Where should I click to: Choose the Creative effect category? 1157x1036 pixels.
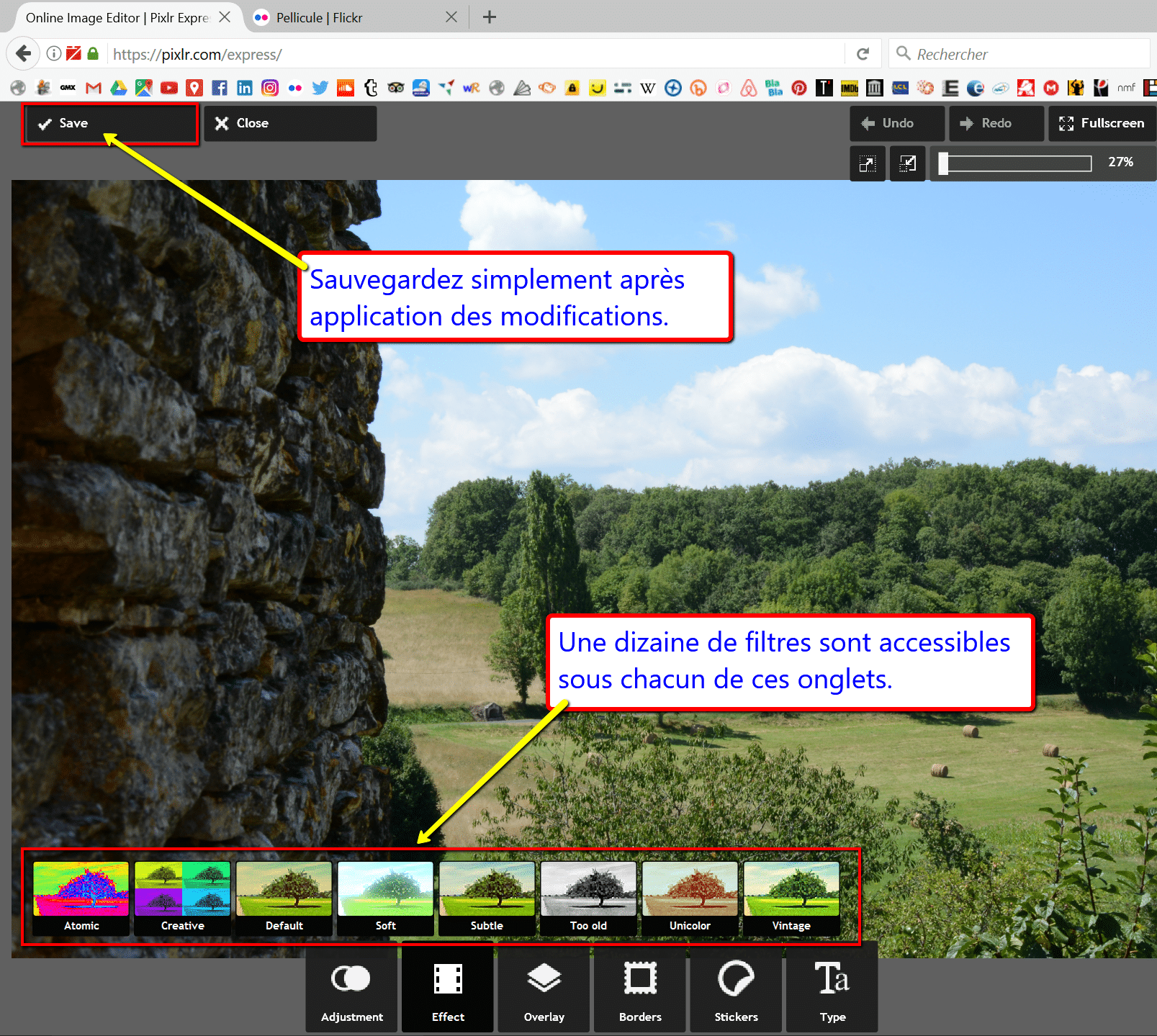[183, 898]
